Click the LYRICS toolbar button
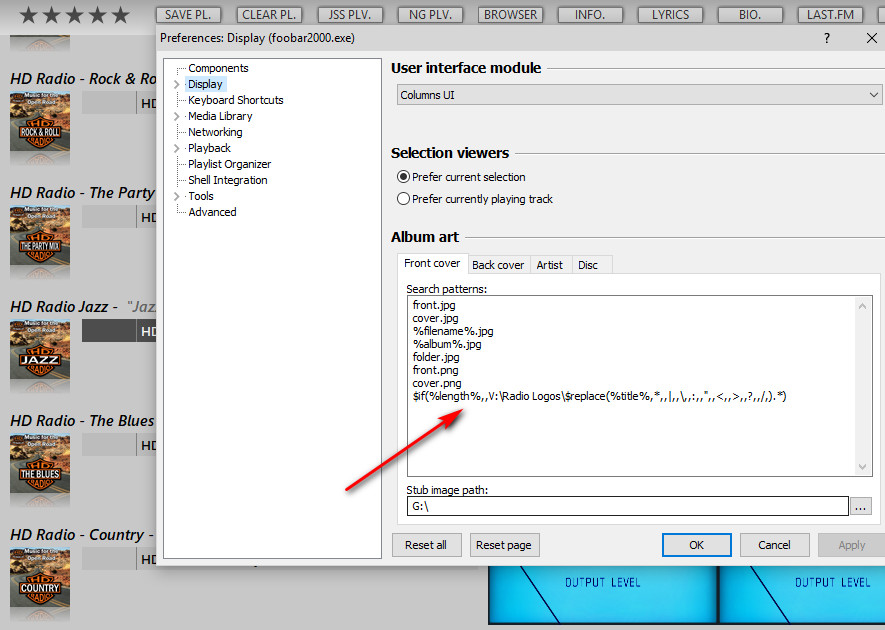 coord(670,15)
